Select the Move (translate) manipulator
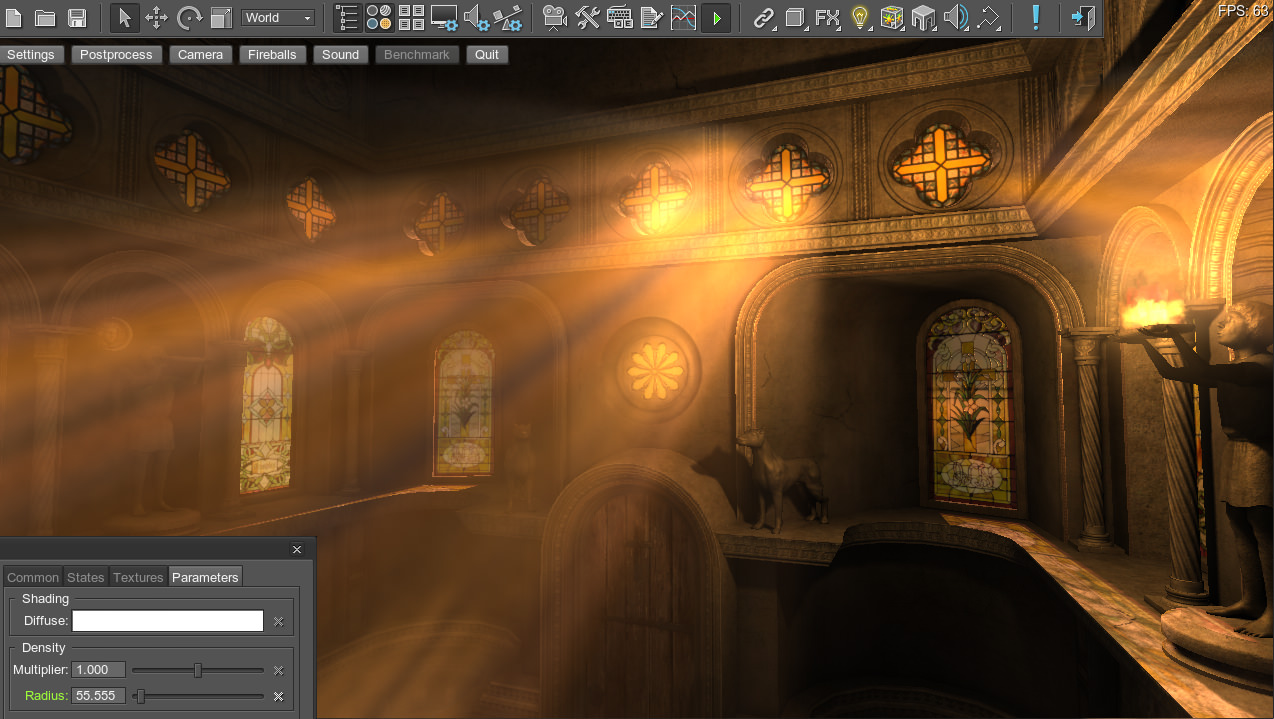This screenshot has height=719, width=1274. 157,18
